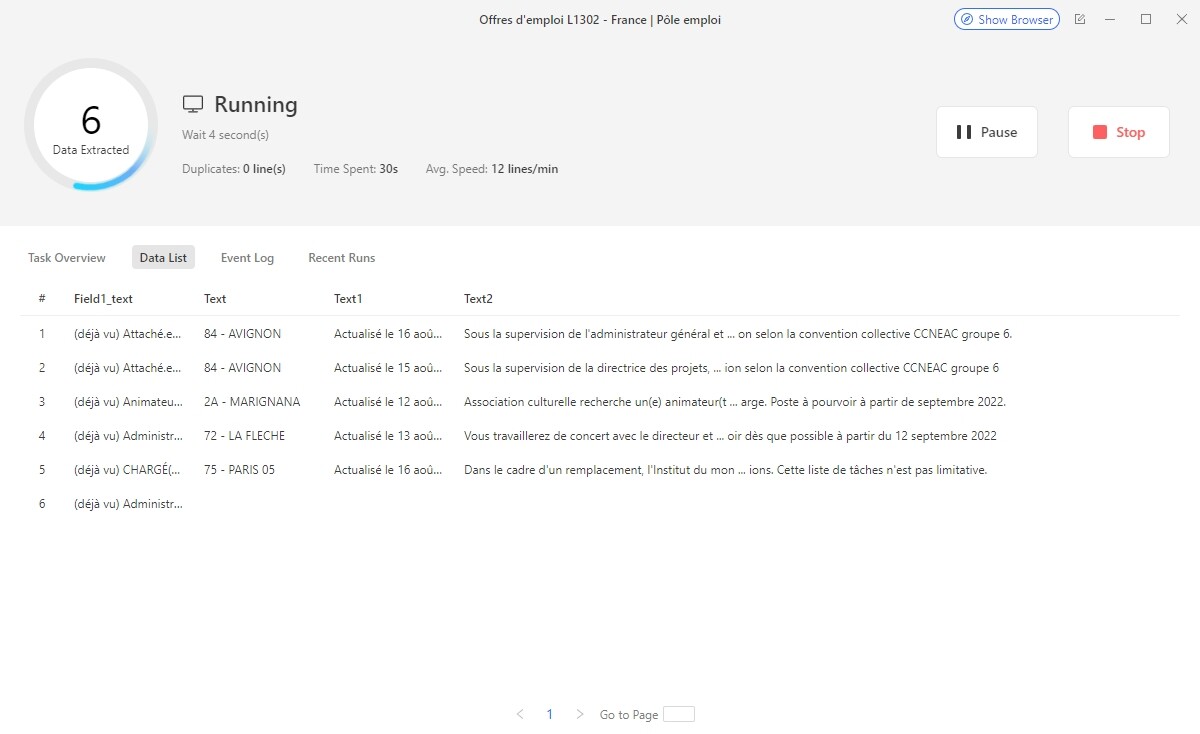Click 'Duplicates: 0 line(s)' statistic
This screenshot has width=1200, height=734.
point(234,169)
